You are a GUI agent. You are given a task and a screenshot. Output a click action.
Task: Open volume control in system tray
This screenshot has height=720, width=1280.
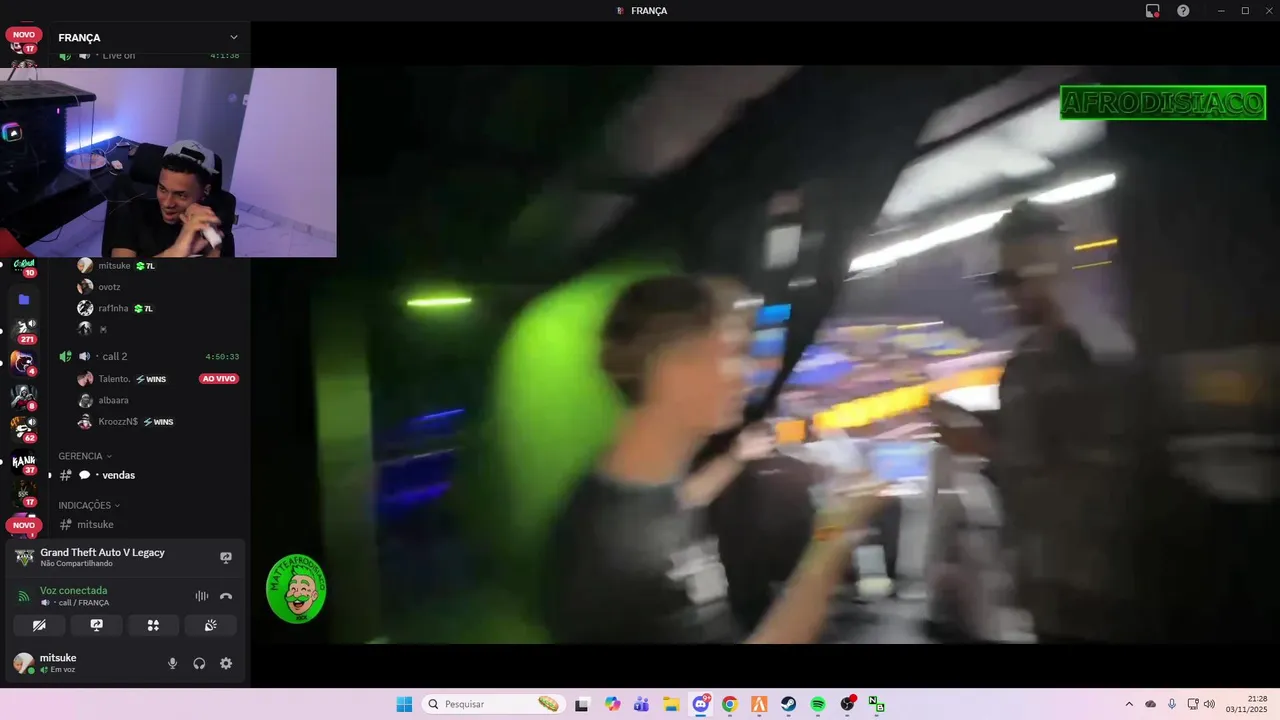(x=1209, y=704)
